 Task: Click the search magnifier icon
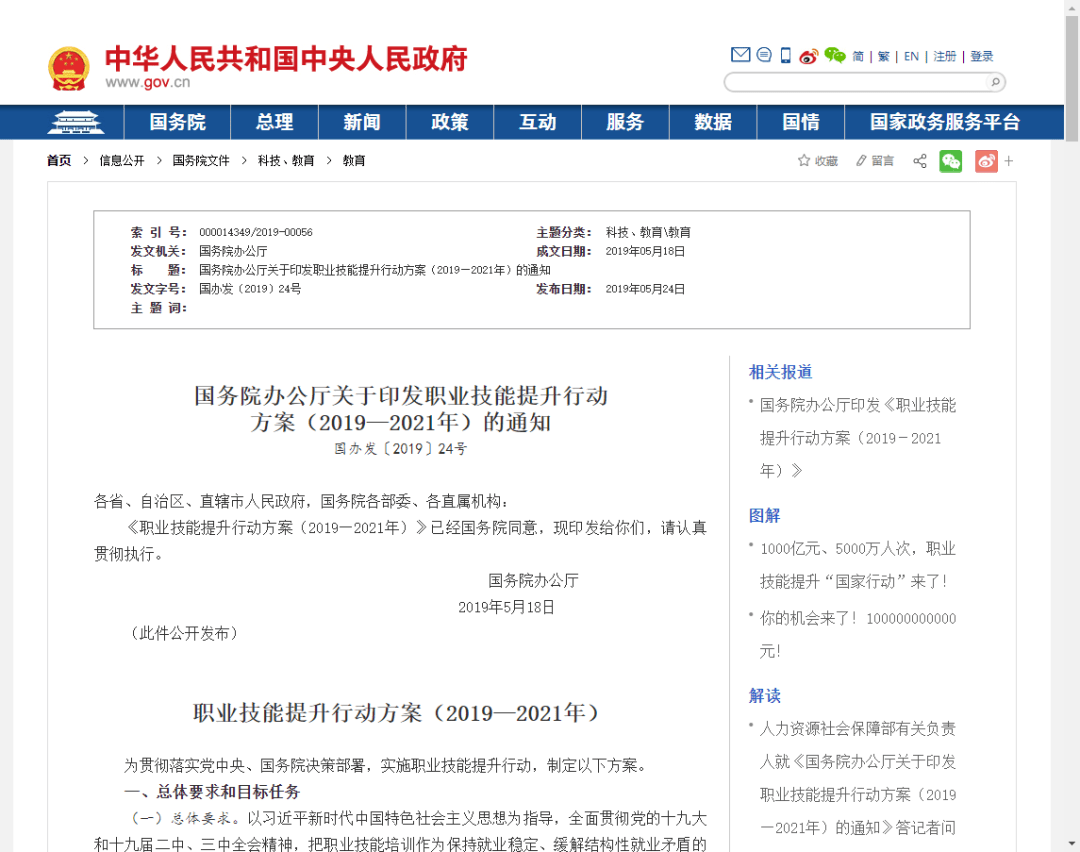(x=995, y=83)
